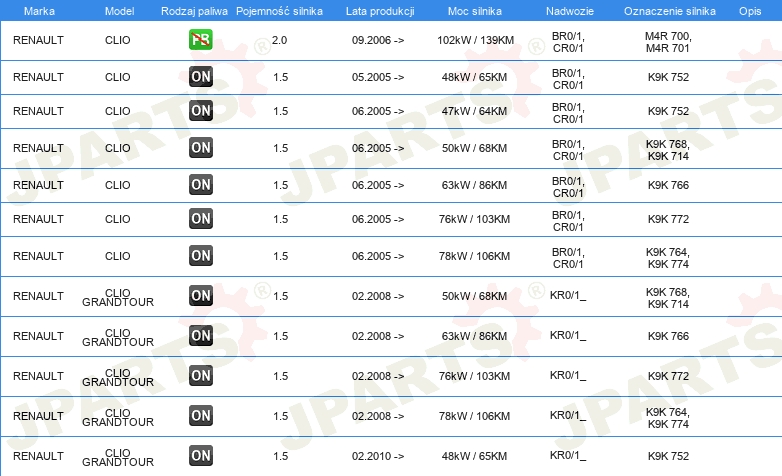Viewport: 782px width, 476px height.
Task: Click 63kW / 86KM in the Clio Grandtour row
Action: 474,336
